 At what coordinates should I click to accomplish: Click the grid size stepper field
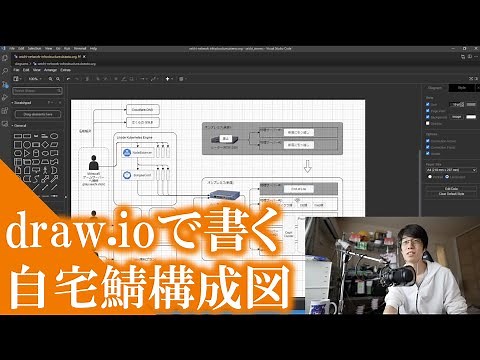(457, 104)
